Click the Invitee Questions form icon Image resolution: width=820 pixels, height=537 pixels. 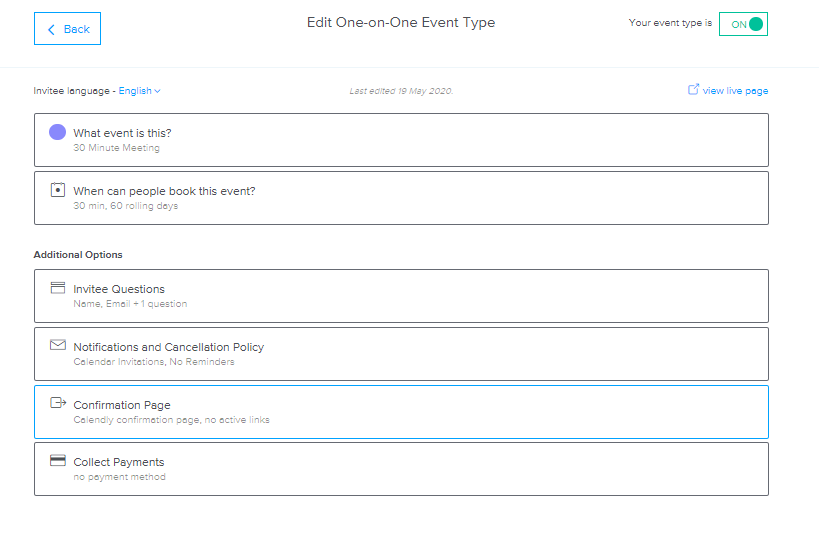[x=58, y=288]
